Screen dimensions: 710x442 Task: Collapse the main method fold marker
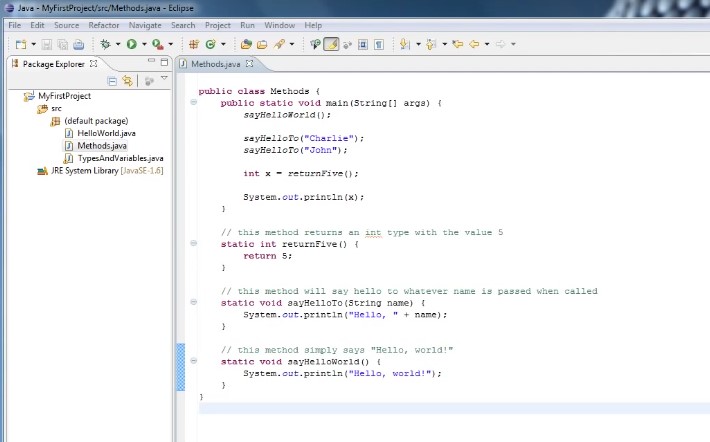[193, 103]
